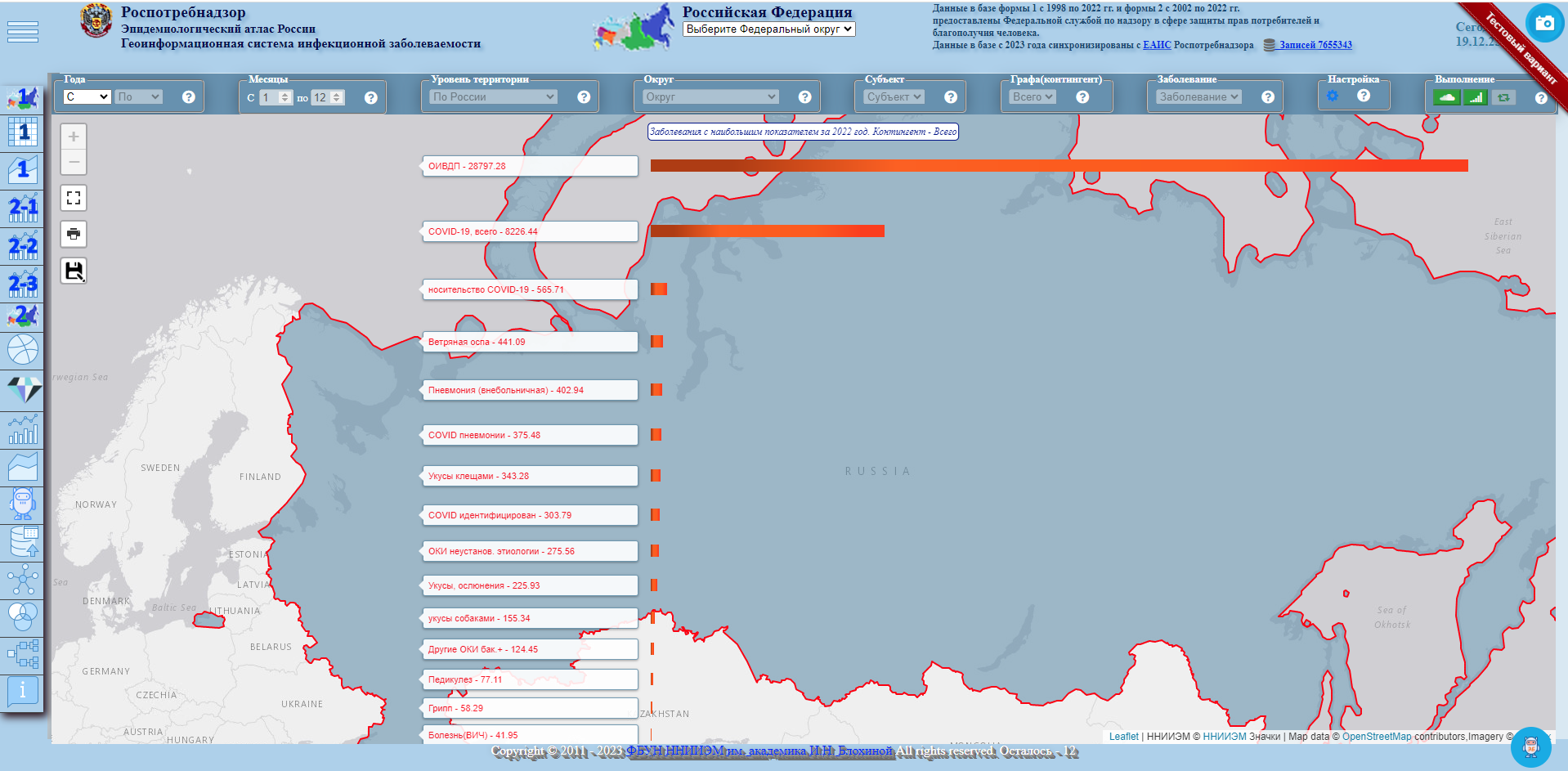Open the 'Записей 7655343' link
Viewport: 1568px width, 771px height.
(1315, 45)
